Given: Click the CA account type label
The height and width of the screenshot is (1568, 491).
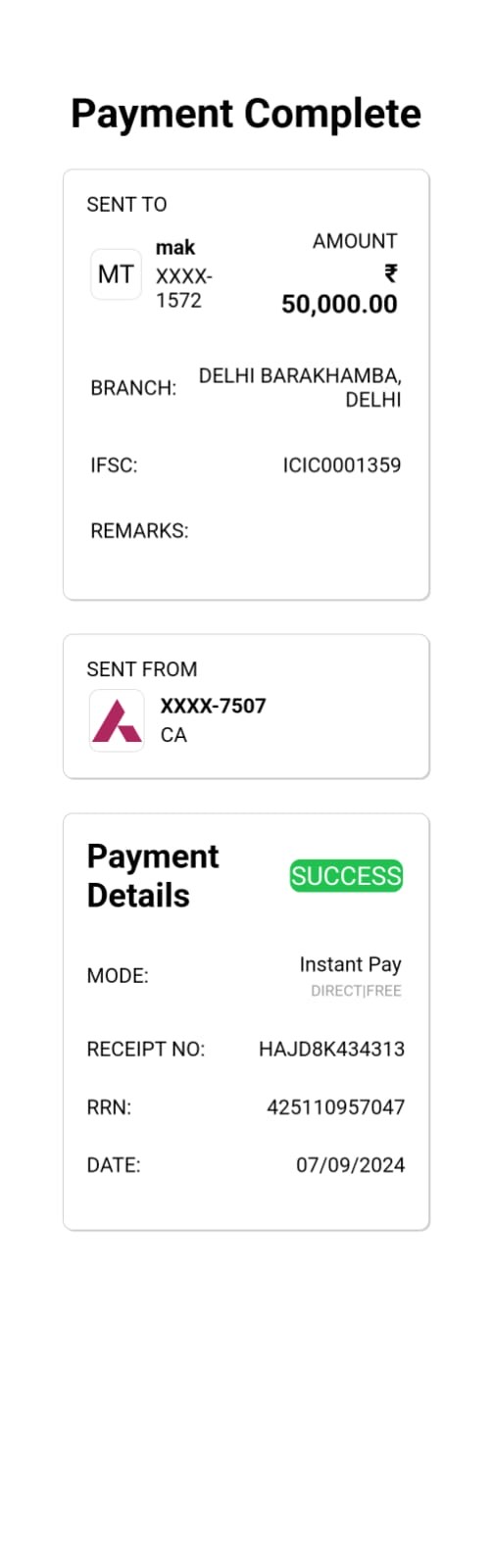Looking at the screenshot, I should click(x=173, y=735).
